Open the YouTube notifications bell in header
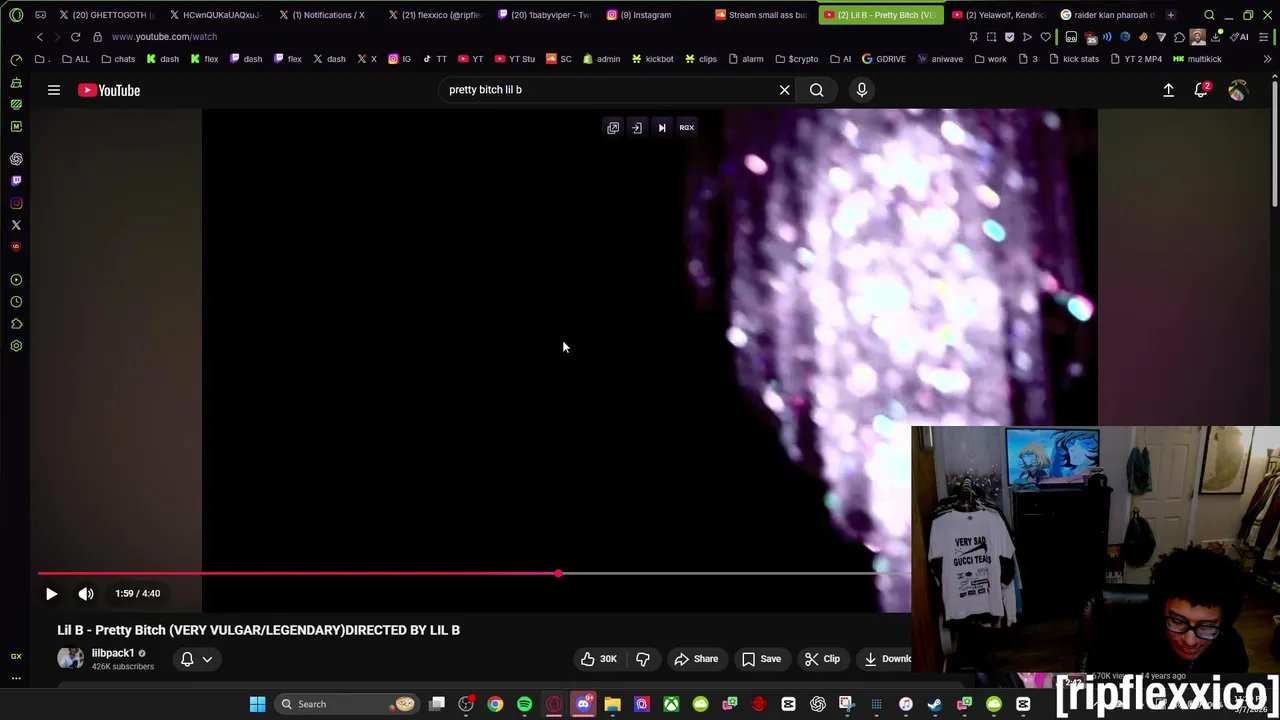The image size is (1280, 720). click(x=1201, y=90)
